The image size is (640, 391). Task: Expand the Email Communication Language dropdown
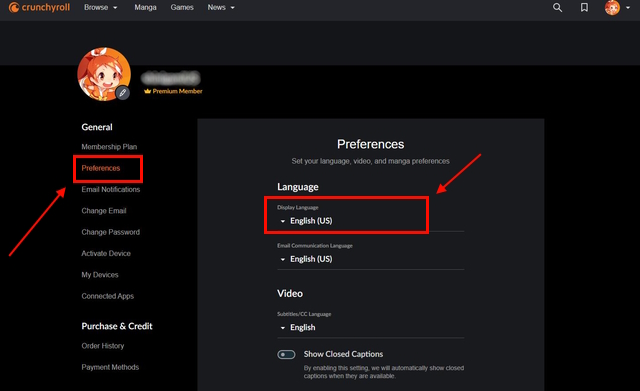click(371, 259)
